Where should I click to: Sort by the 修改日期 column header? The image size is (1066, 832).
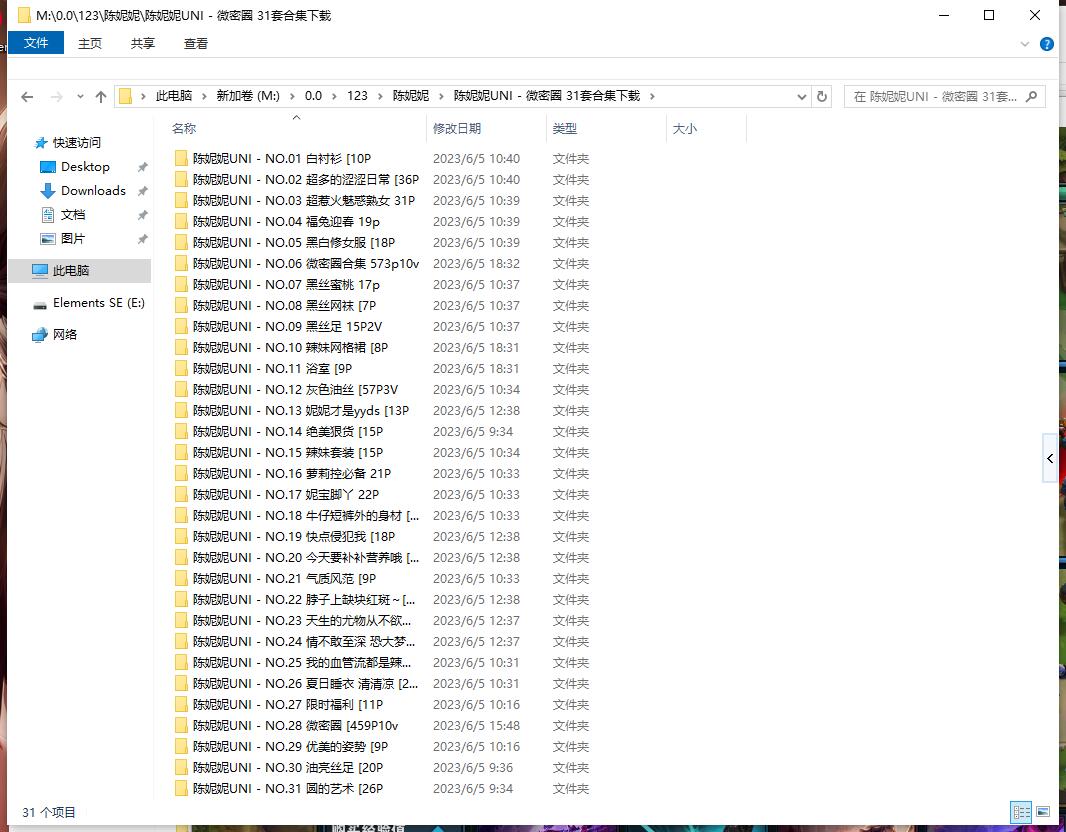tap(457, 128)
